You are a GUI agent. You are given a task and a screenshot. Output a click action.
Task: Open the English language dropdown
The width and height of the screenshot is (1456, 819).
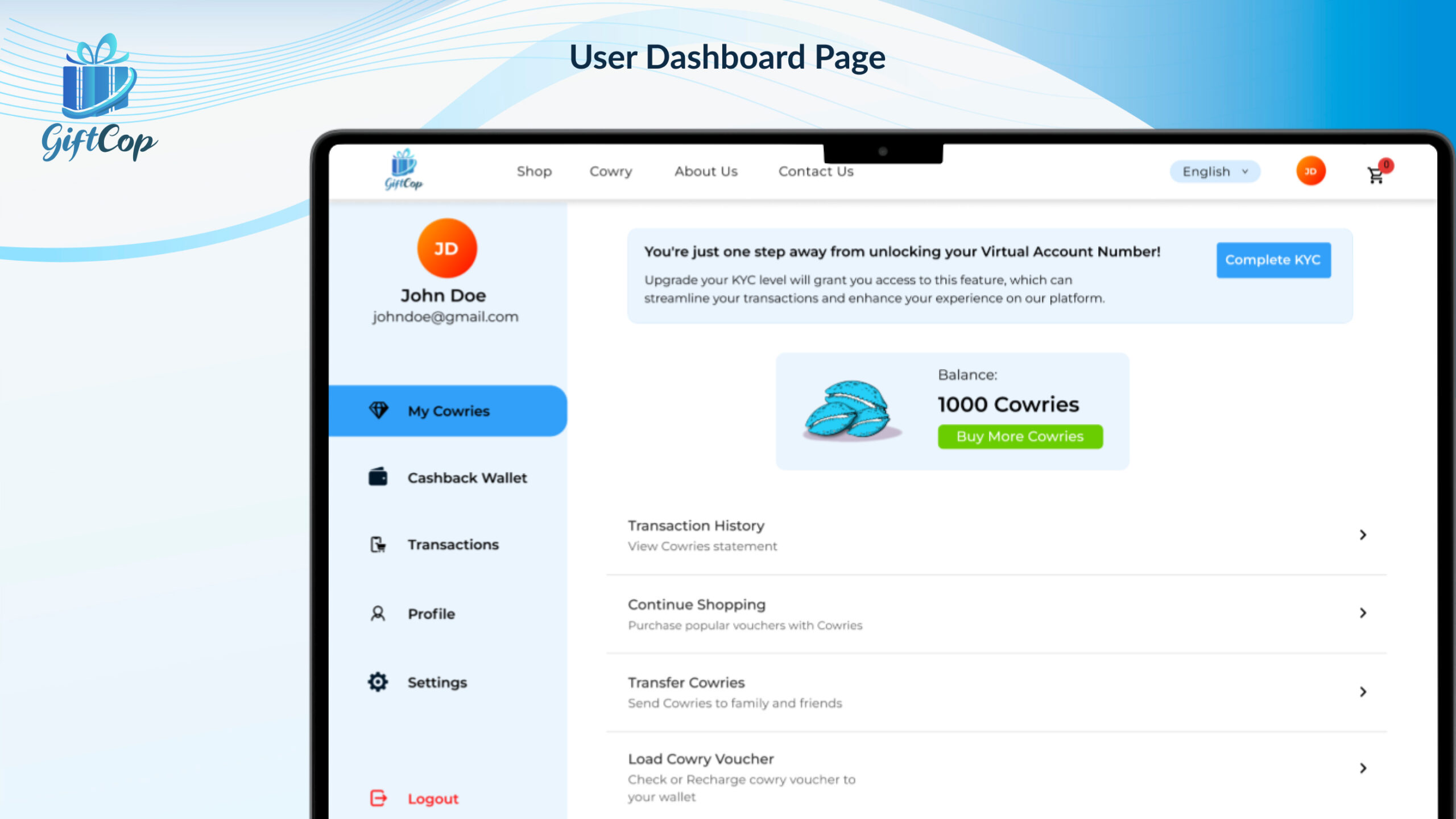tap(1215, 172)
